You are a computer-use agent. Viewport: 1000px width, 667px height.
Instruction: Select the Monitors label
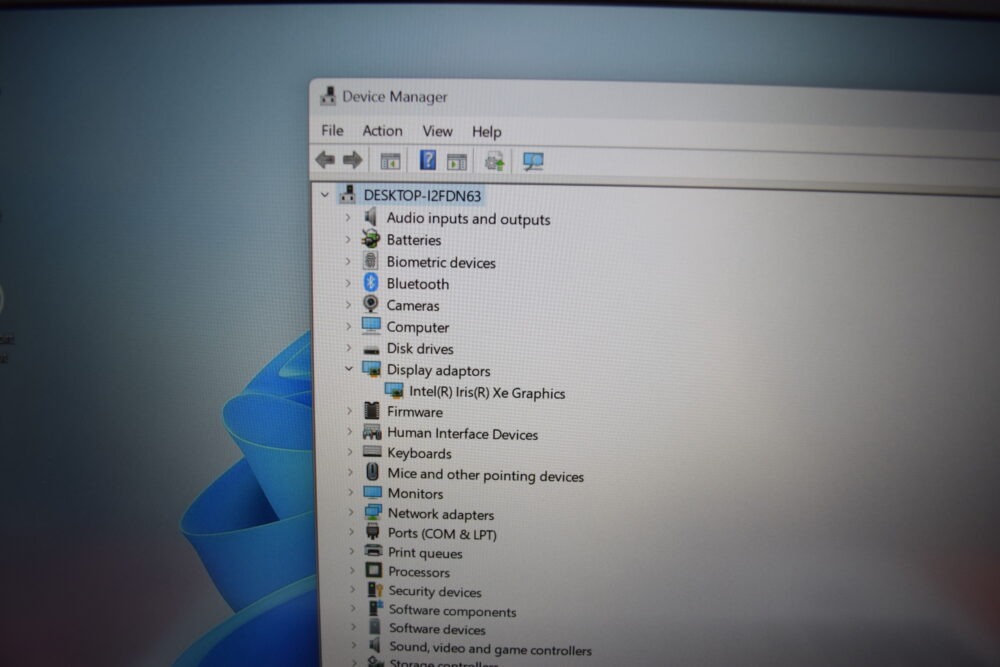coord(415,494)
